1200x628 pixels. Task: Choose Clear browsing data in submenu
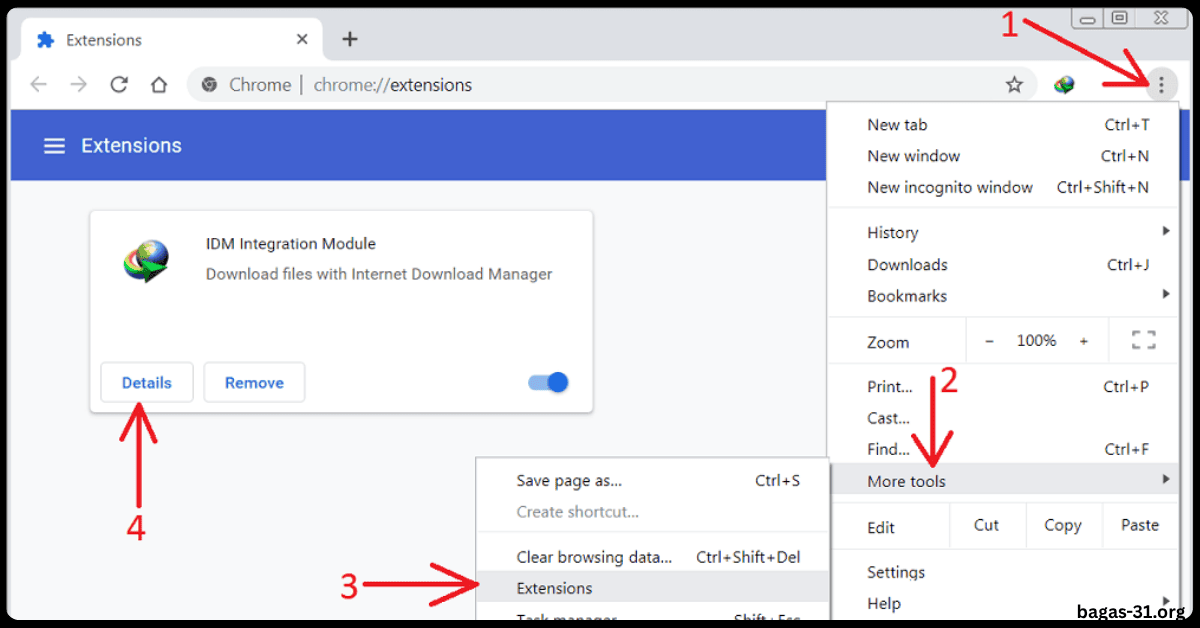pos(653,557)
